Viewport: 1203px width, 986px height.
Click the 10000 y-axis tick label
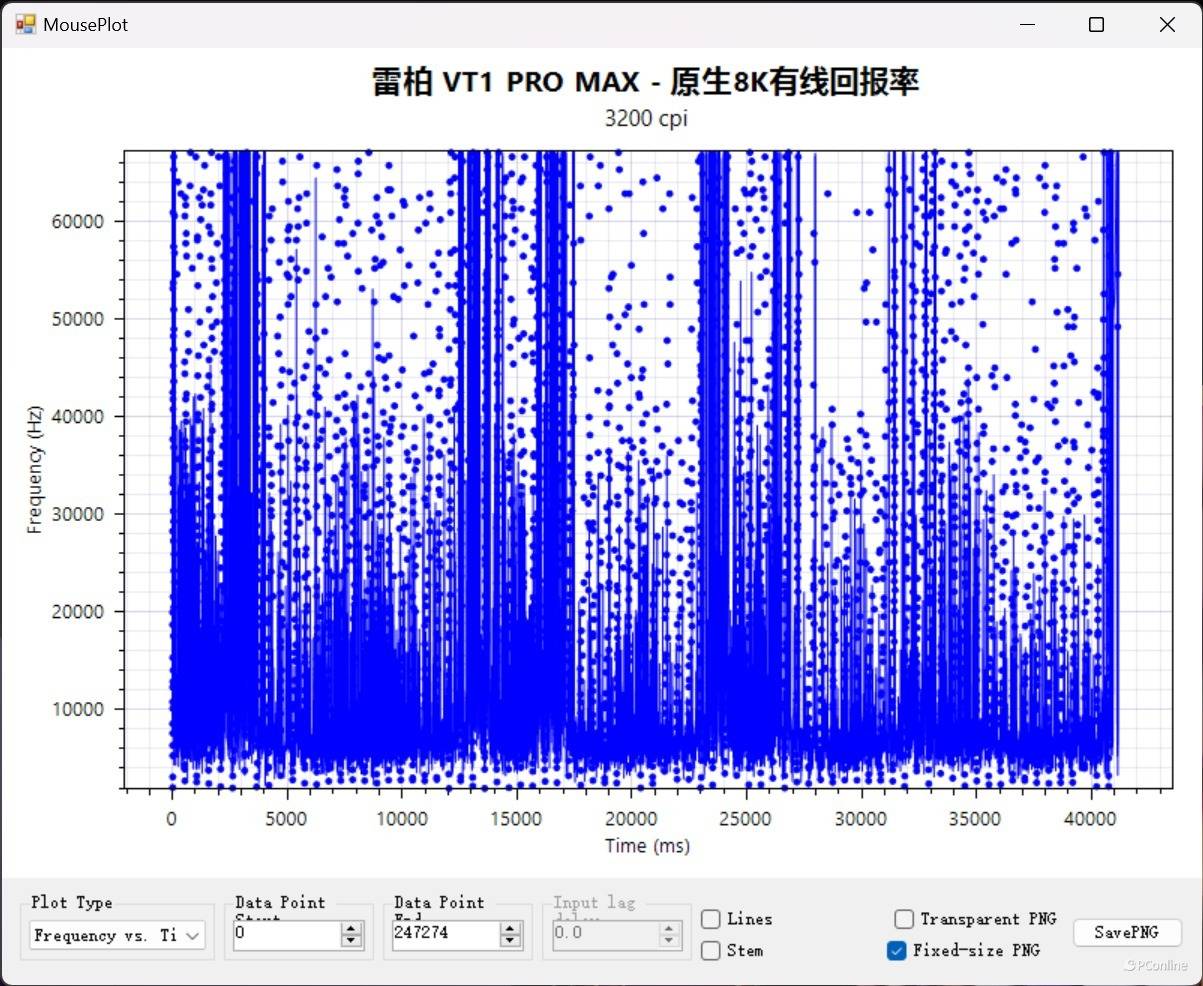pos(77,709)
